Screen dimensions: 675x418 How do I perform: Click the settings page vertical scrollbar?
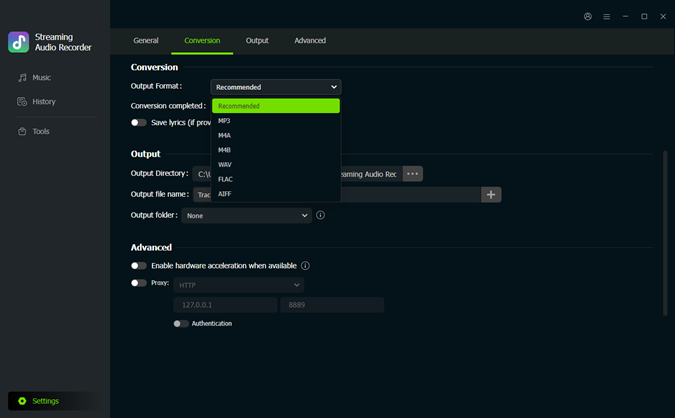tap(665, 233)
